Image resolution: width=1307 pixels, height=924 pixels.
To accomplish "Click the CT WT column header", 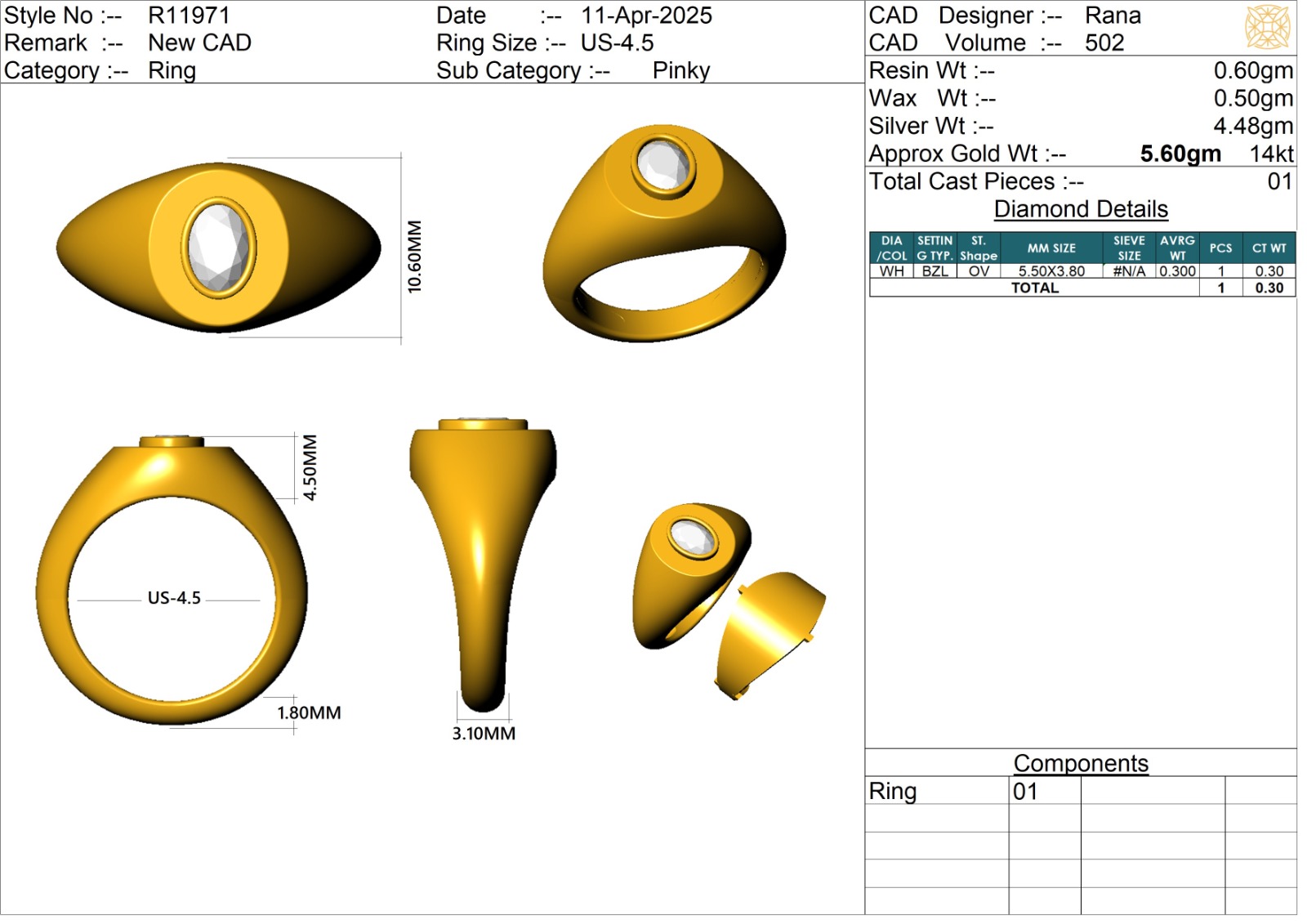I will pyautogui.click(x=1269, y=248).
